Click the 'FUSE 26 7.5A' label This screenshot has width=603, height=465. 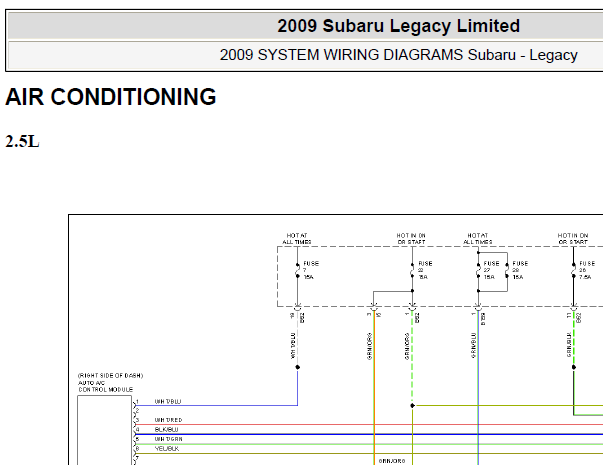(x=587, y=270)
